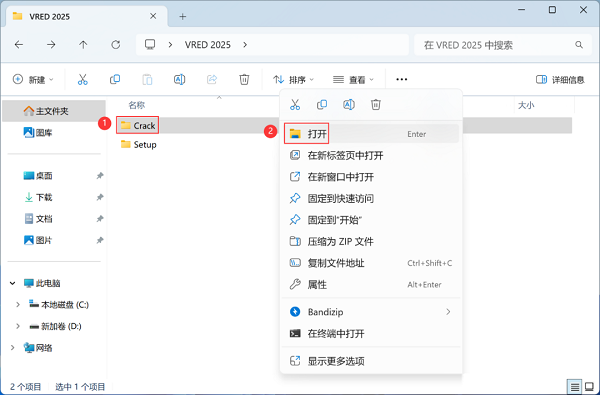Switch to large thumbnails view icon in status bar
This screenshot has width=600, height=395.
pos(590,387)
